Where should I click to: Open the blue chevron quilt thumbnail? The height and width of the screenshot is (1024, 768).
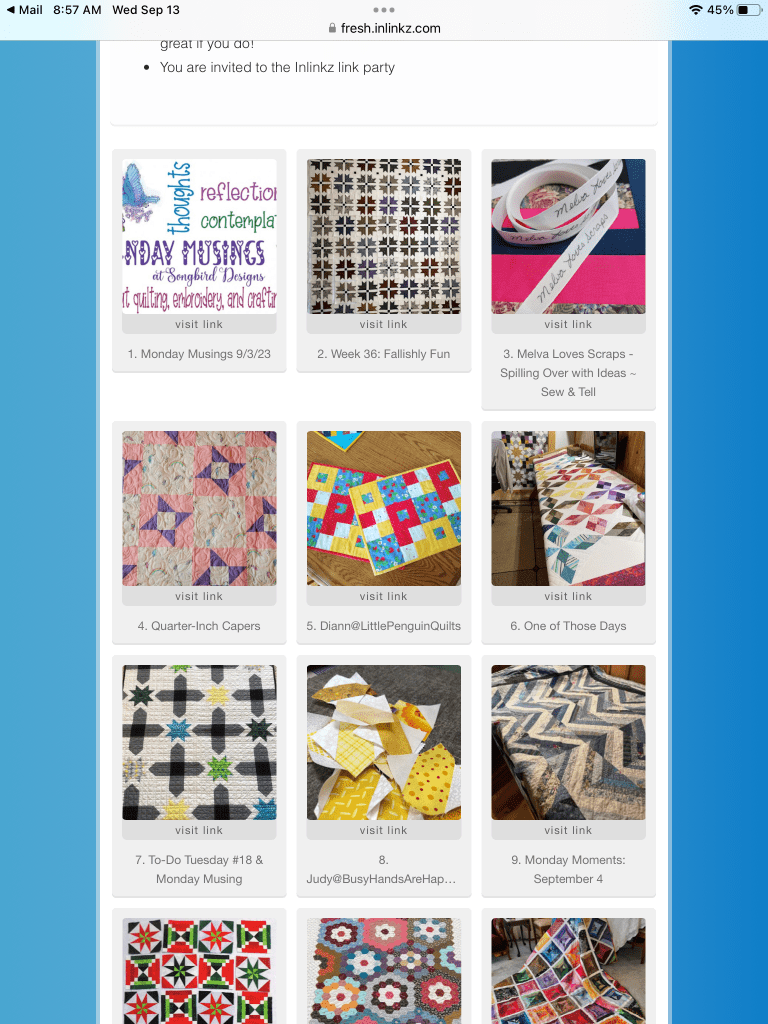click(x=568, y=743)
